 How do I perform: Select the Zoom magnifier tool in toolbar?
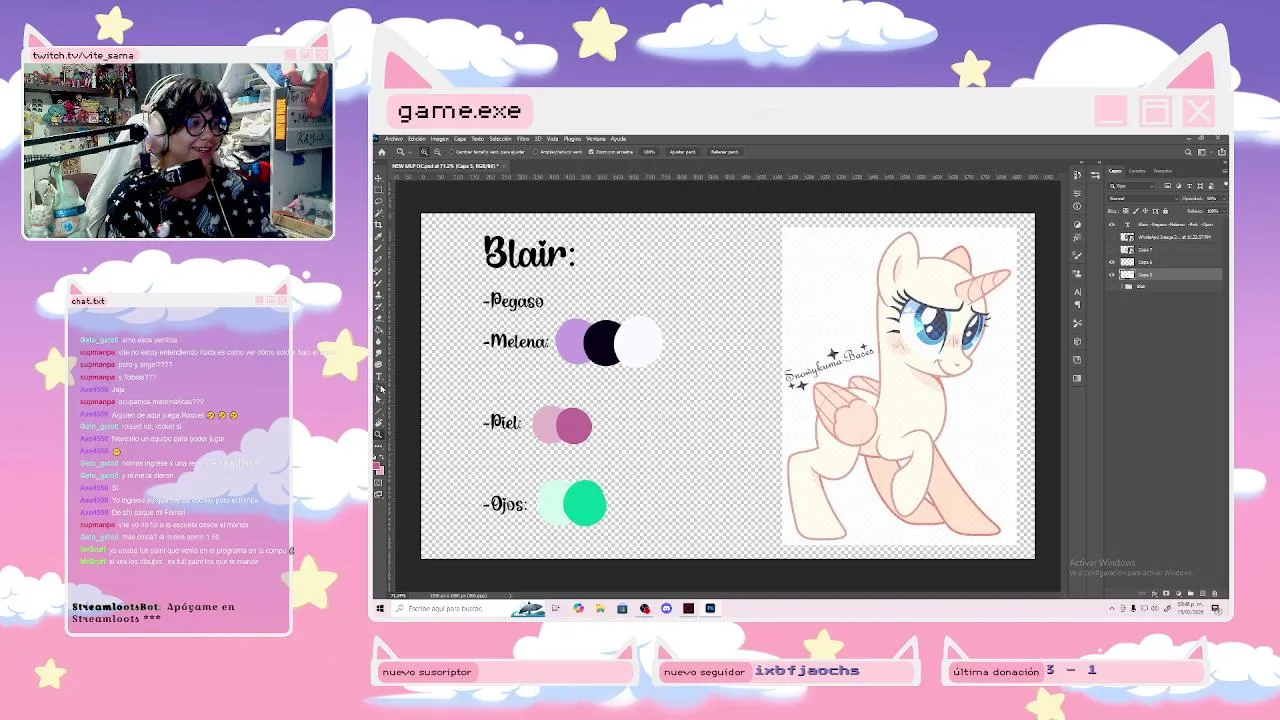pos(378,434)
